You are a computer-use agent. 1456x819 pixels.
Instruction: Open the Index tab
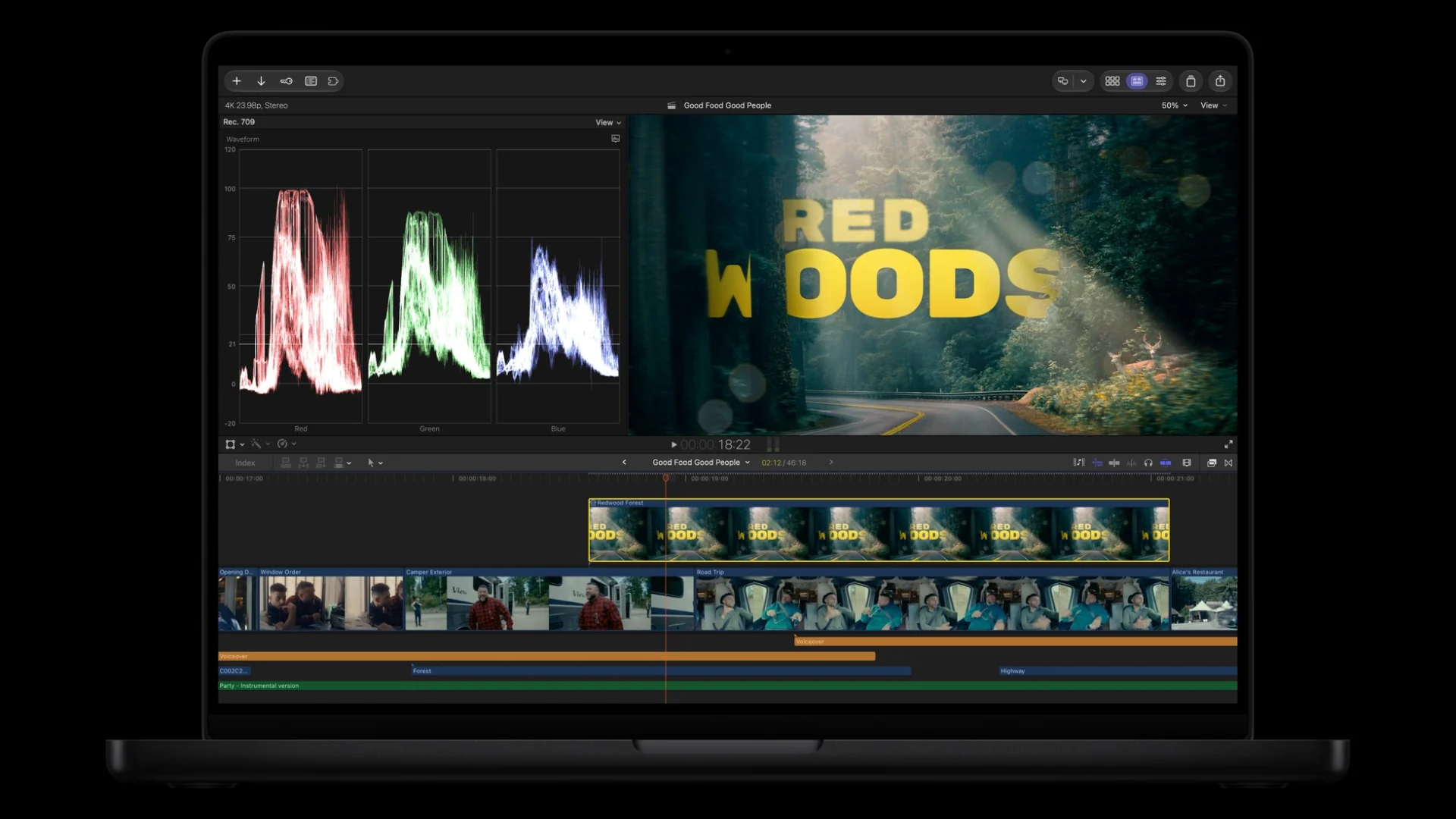245,463
